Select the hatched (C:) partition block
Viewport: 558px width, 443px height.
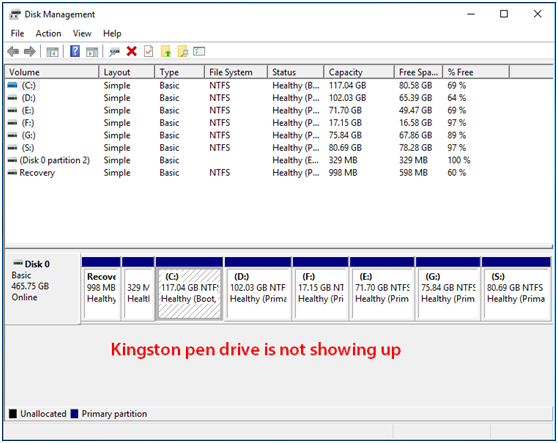[x=189, y=288]
